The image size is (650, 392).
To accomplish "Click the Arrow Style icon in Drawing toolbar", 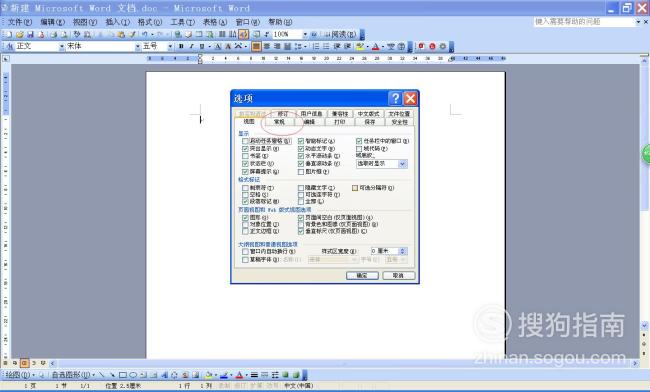I will click(275, 375).
